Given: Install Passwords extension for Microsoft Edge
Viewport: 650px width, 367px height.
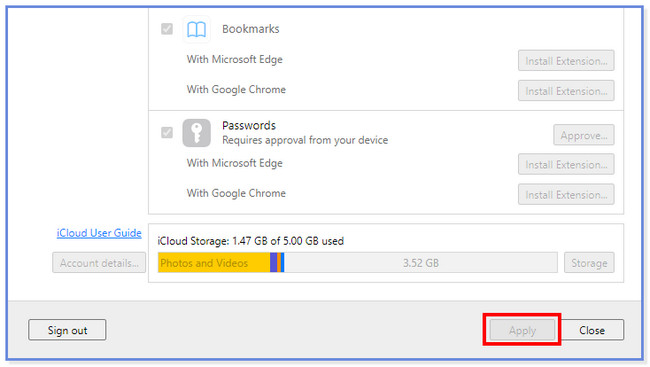Looking at the screenshot, I should pos(566,165).
